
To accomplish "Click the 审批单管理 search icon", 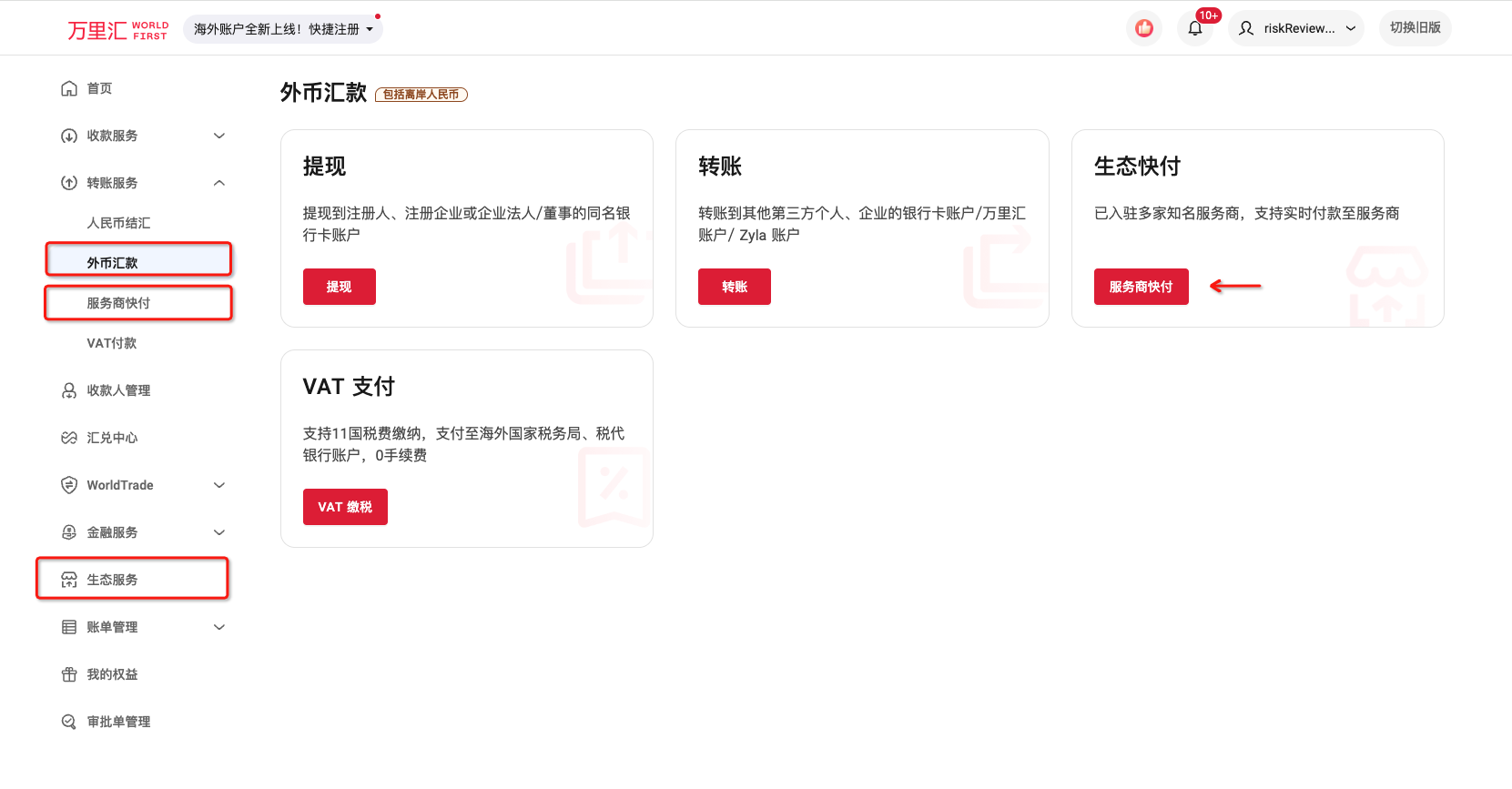I will (69, 722).
